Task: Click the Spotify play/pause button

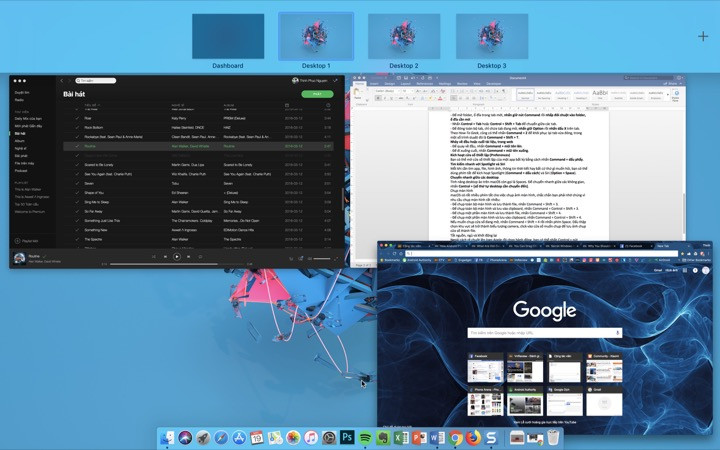Action: tap(177, 256)
